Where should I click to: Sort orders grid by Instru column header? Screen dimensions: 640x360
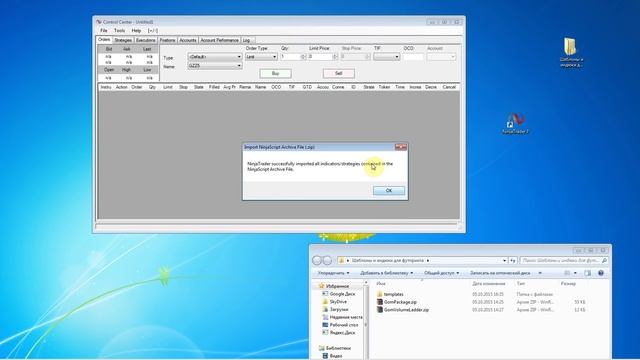106,87
